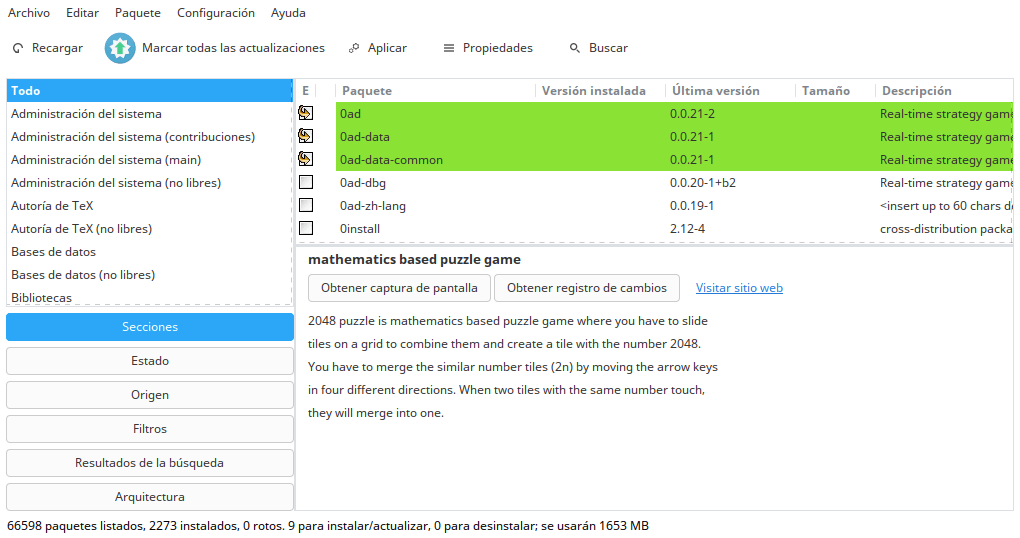
Task: Open the Editar menu
Action: pyautogui.click(x=83, y=13)
